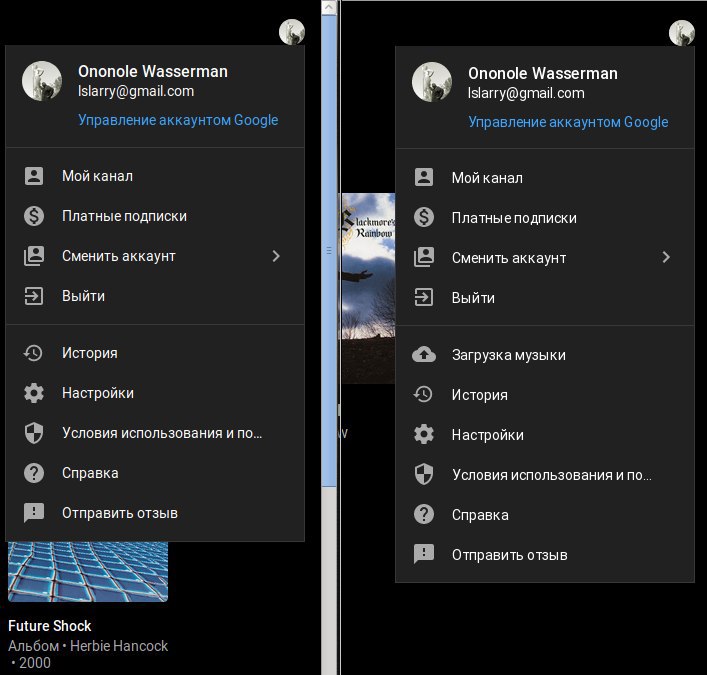Expand "Сменить аккаунт" chevron in left menu

276,256
